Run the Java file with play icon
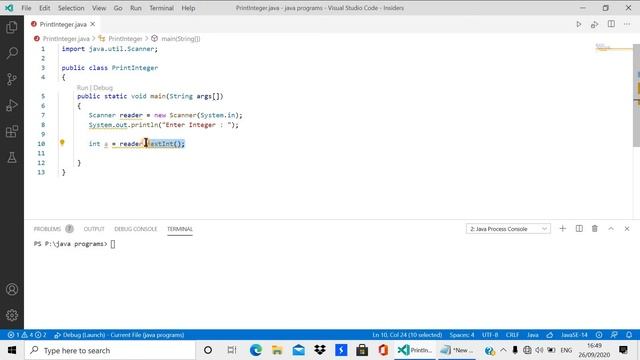This screenshot has width=640, height=360. tap(578, 24)
